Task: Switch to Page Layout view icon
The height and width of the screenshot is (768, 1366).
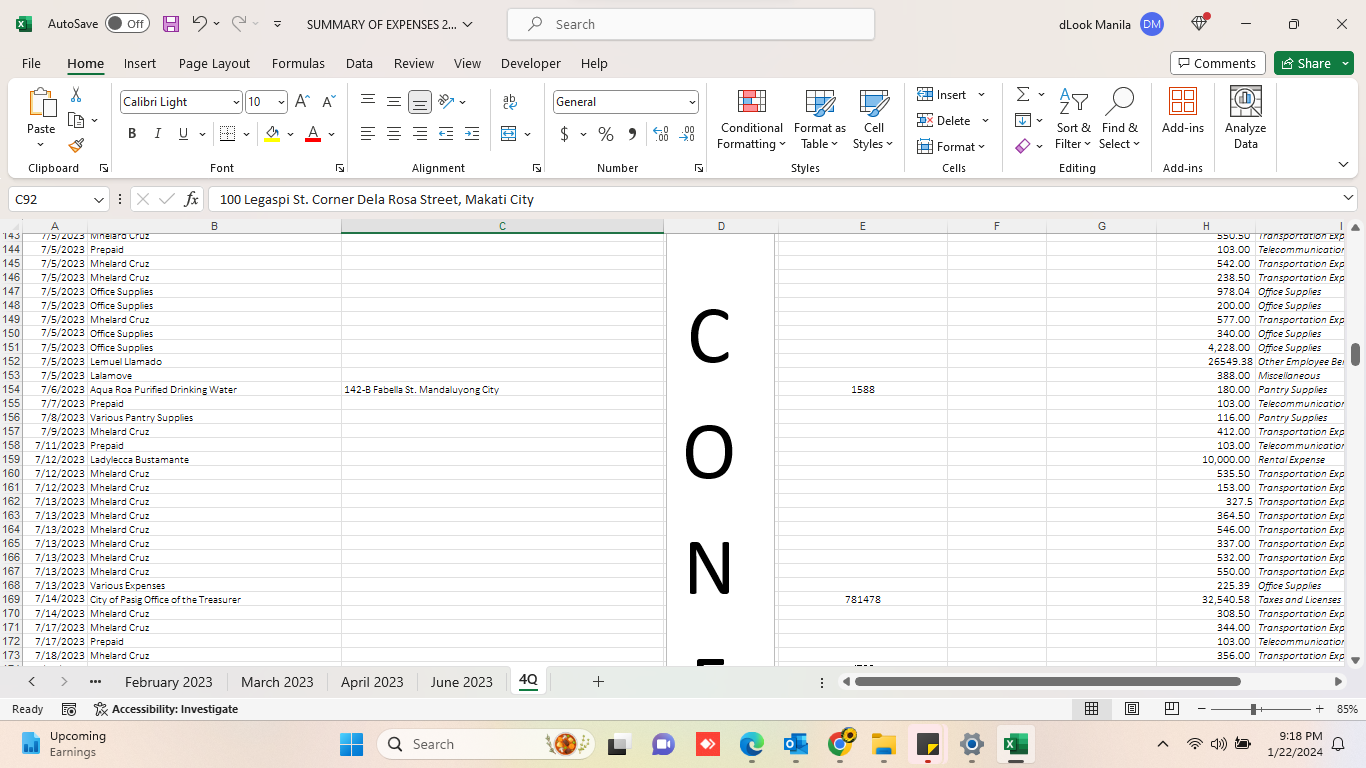Action: [x=1132, y=709]
